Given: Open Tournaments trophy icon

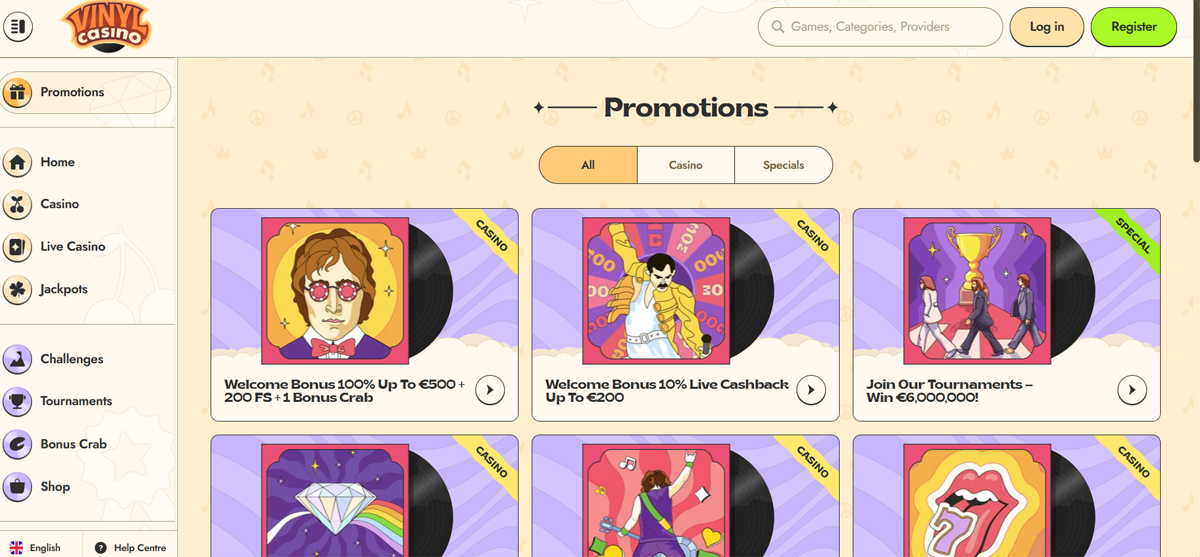Looking at the screenshot, I should (17, 402).
